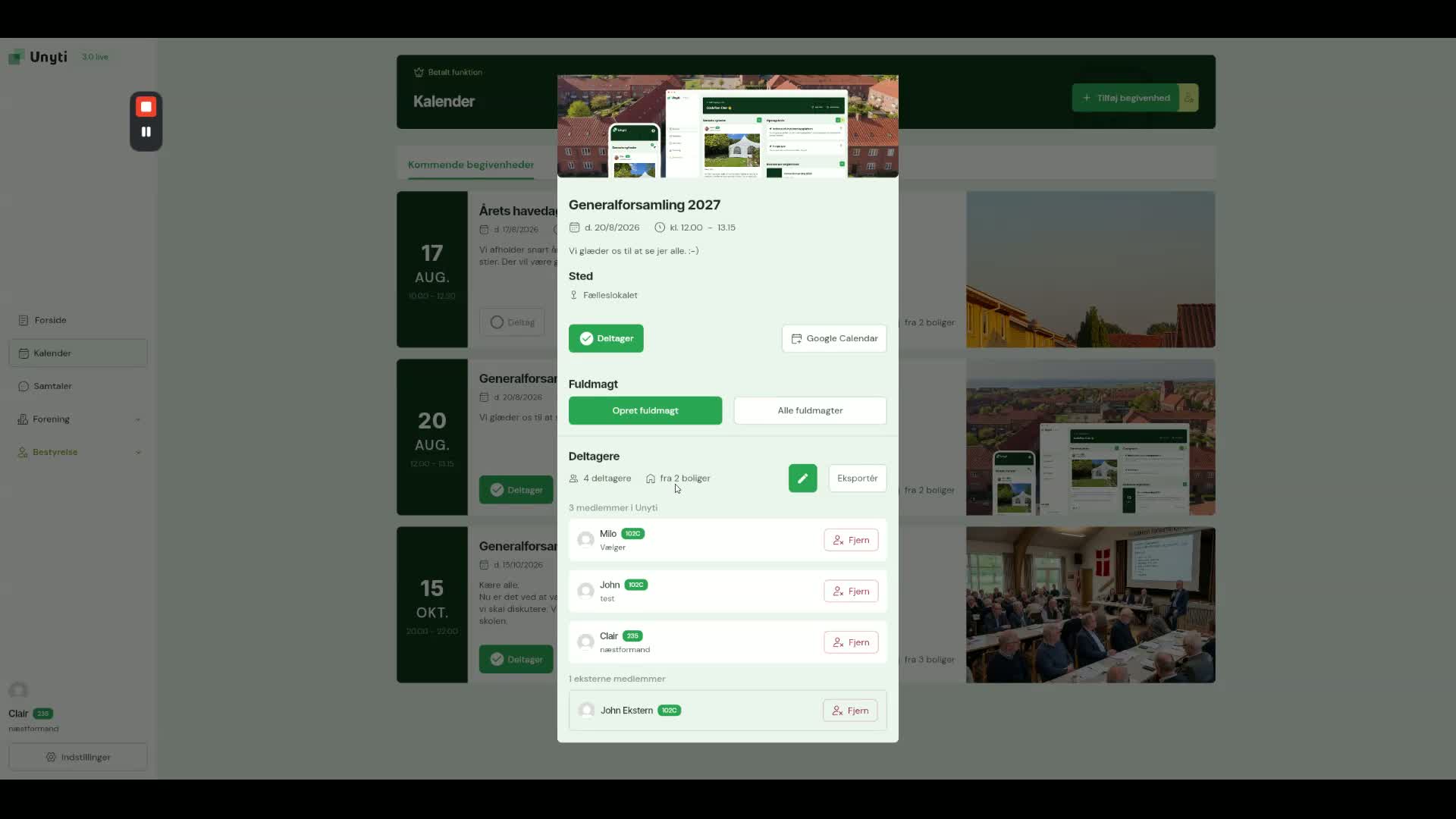1456x819 pixels.
Task: Click the participants icon beside 4 deltagere
Action: point(573,479)
